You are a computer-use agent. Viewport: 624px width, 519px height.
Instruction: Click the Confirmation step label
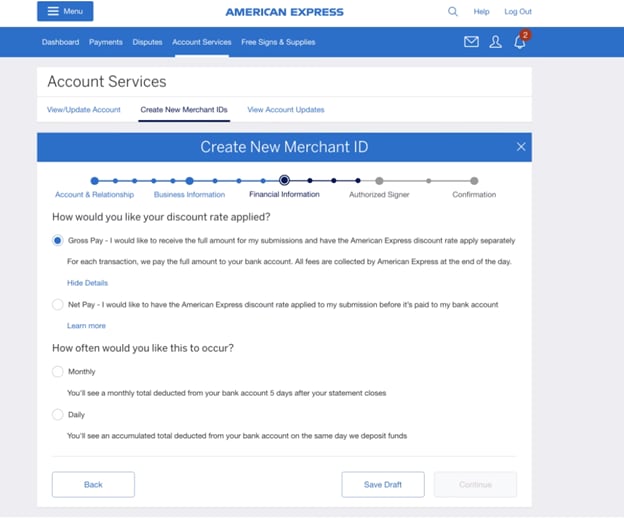(x=474, y=195)
